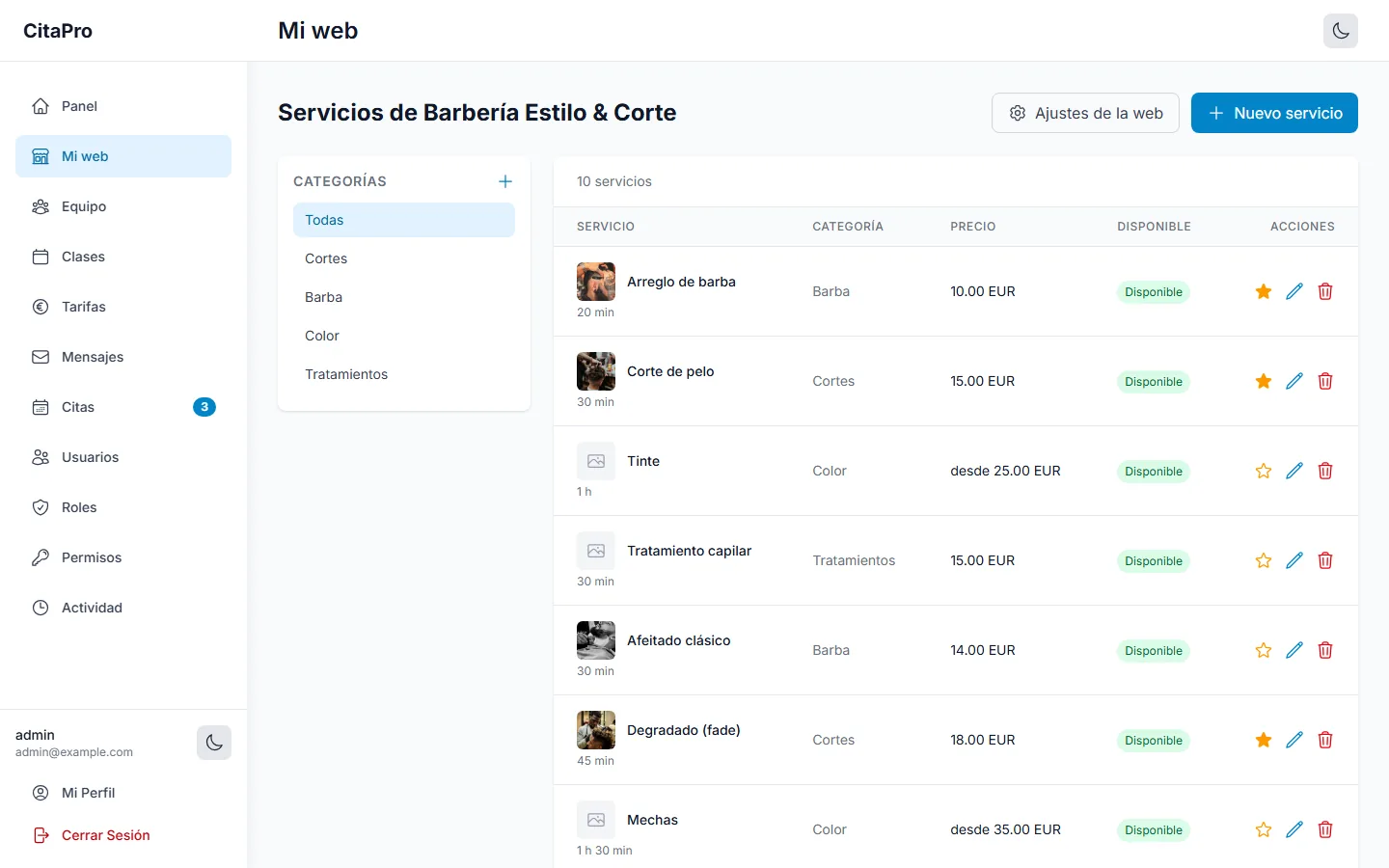Delete the Tratamiento capilar service

click(1325, 560)
